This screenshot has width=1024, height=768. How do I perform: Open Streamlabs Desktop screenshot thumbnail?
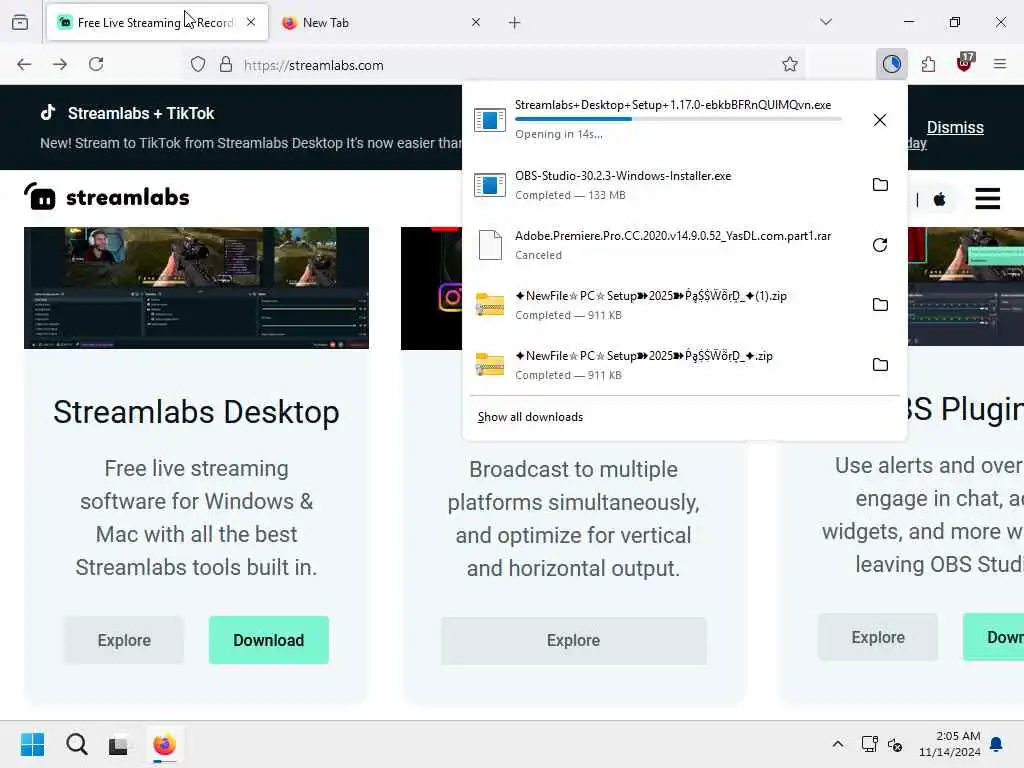197,288
